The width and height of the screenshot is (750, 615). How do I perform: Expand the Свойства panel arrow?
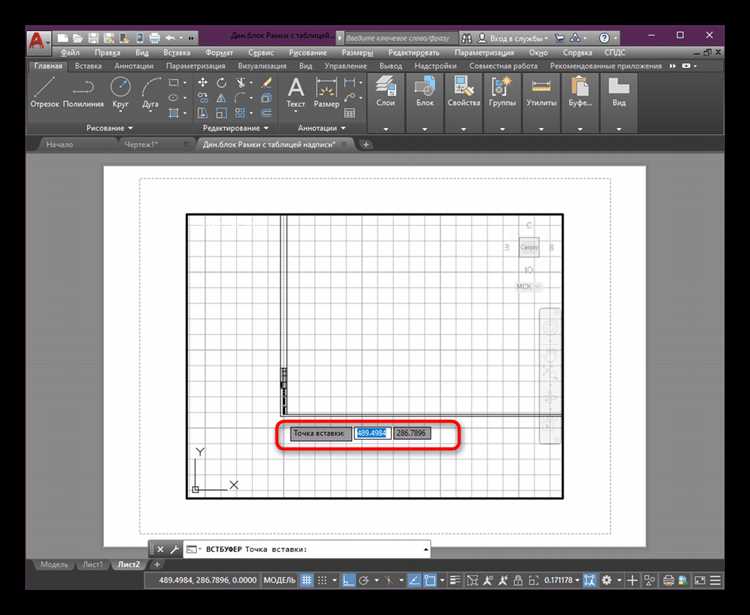point(463,129)
